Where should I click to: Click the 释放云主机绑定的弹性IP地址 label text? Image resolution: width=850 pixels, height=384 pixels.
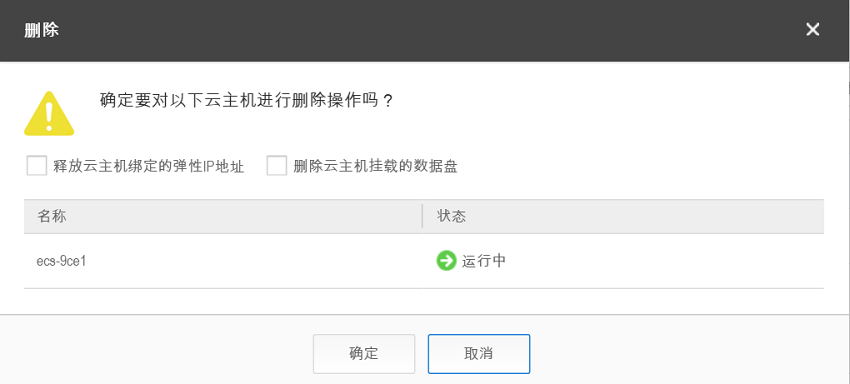coord(149,166)
